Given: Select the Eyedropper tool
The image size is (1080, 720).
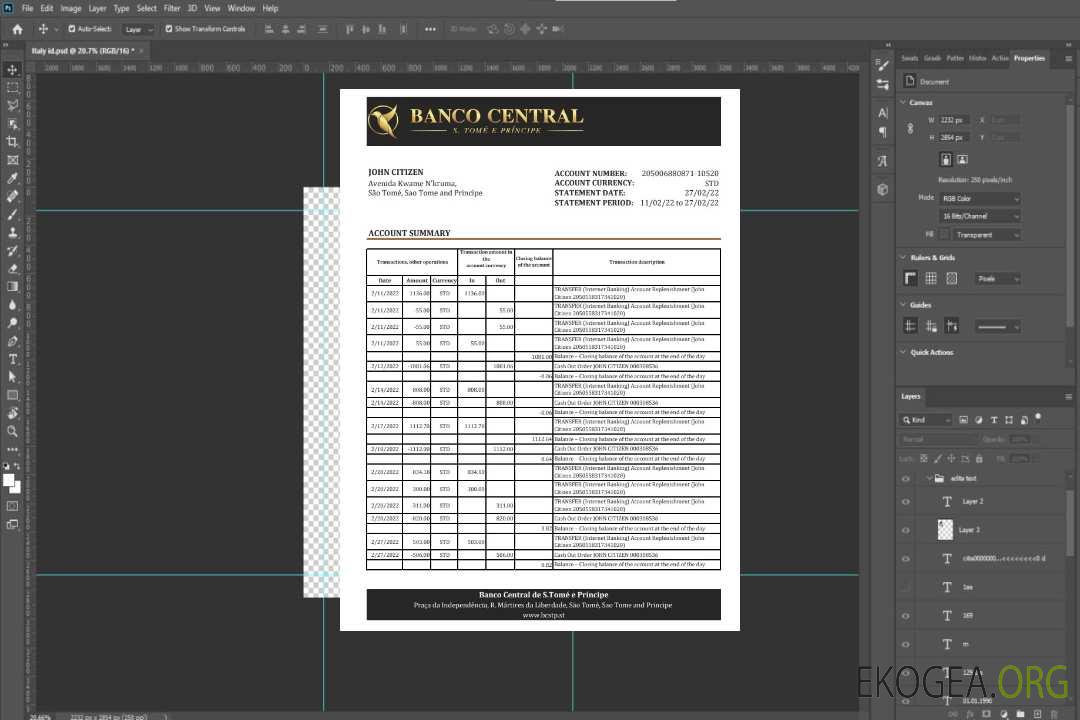Looking at the screenshot, I should (x=12, y=178).
